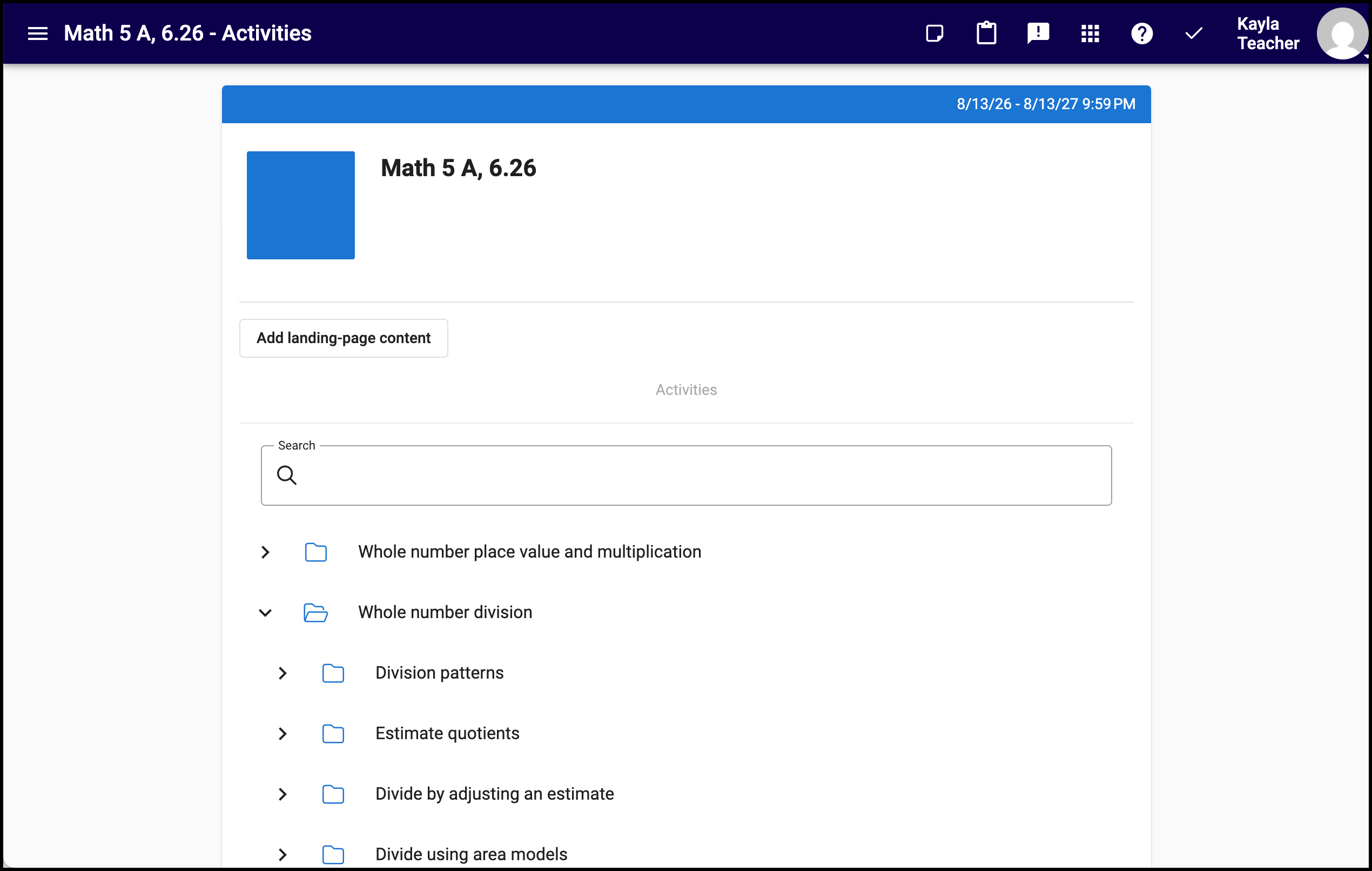The image size is (1372, 871).
Task: Open the sticky note icon in header
Action: pos(934,33)
